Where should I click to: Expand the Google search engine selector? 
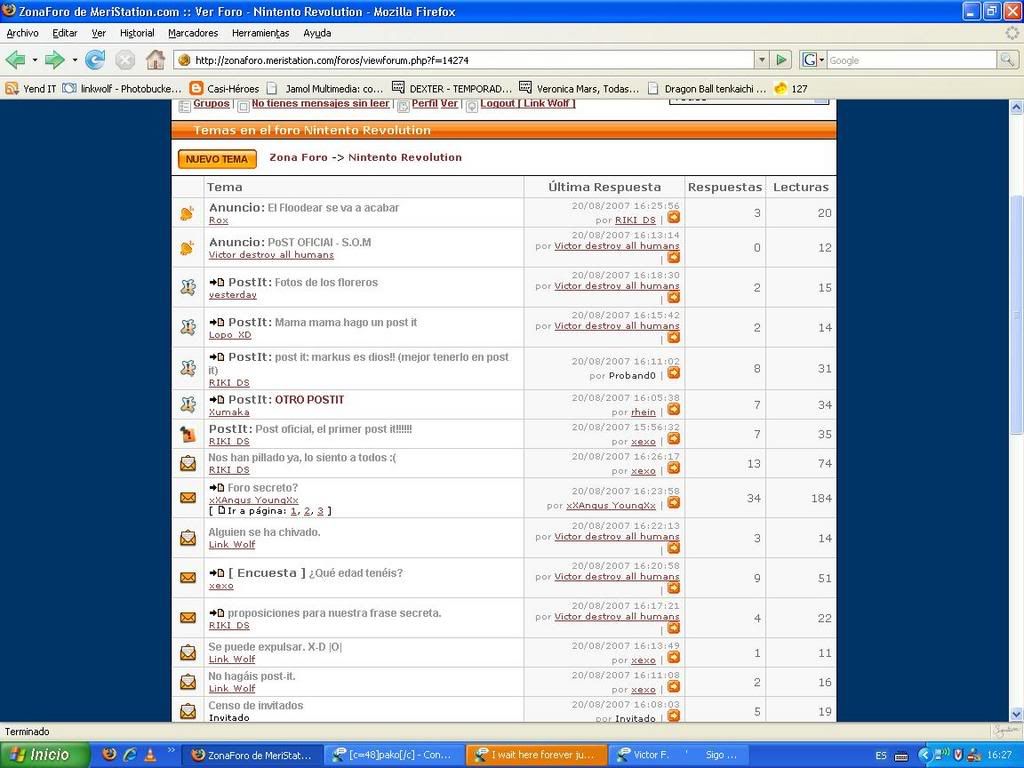click(811, 60)
